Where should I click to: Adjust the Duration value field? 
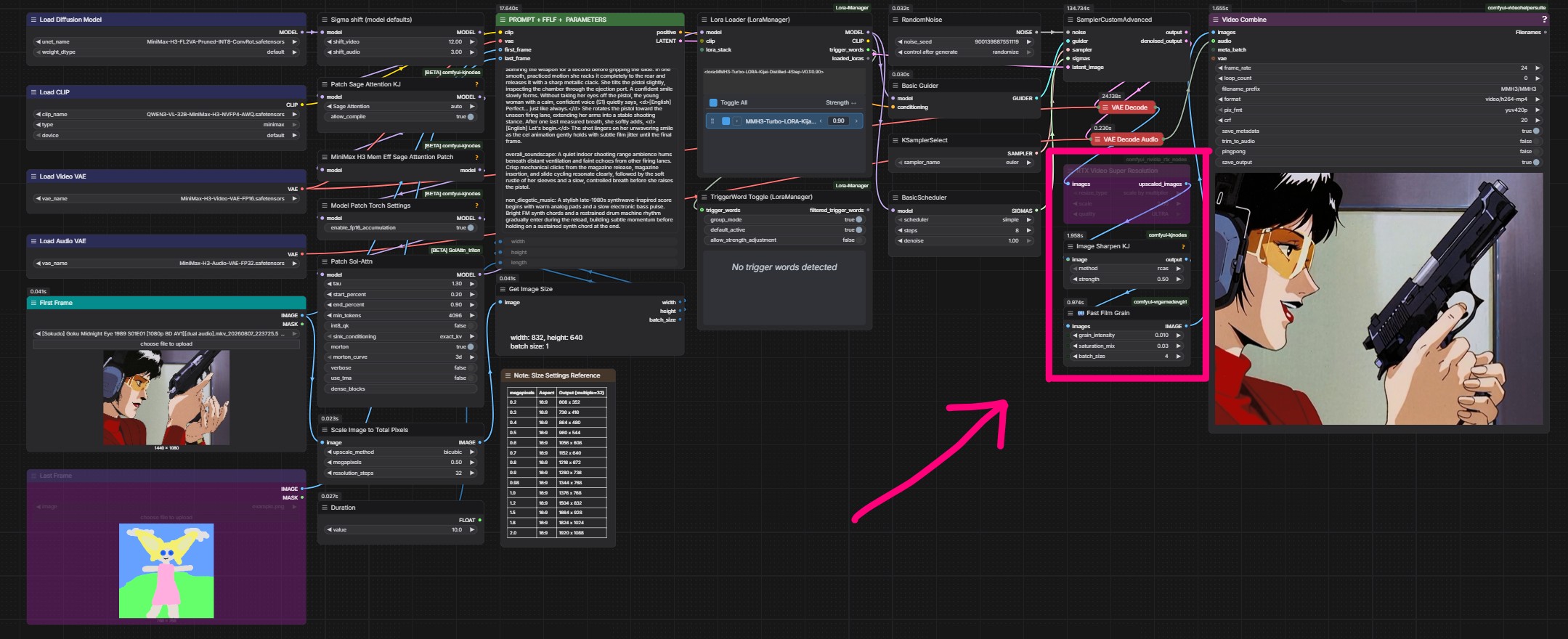(x=400, y=530)
